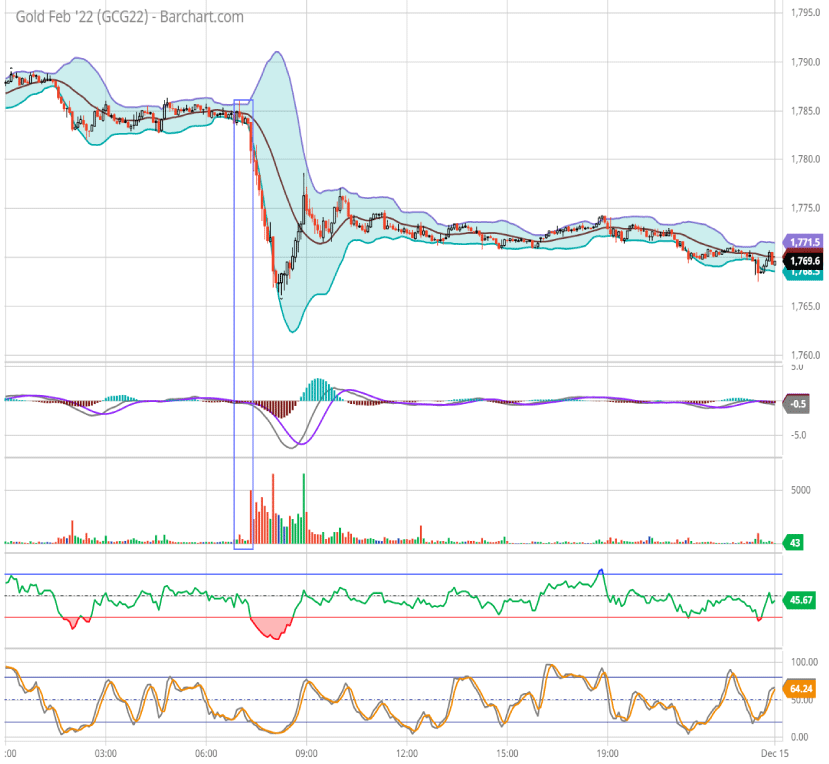Image resolution: width=829 pixels, height=764 pixels.
Task: Click the 03:00 time axis label
Action: pos(106,754)
